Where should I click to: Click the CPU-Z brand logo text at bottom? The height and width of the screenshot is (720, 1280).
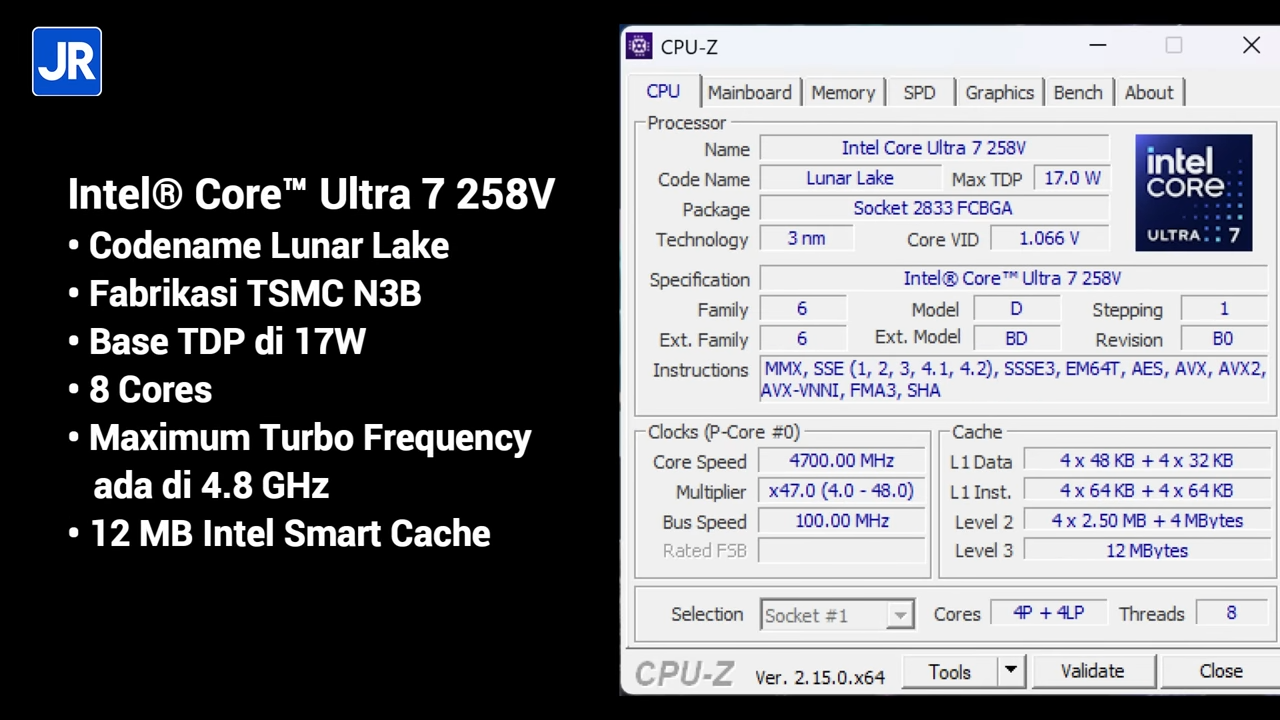click(x=685, y=674)
